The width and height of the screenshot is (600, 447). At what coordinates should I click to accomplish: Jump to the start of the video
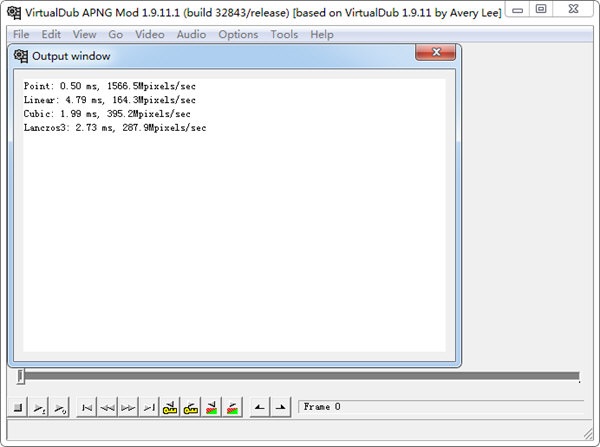[87, 408]
